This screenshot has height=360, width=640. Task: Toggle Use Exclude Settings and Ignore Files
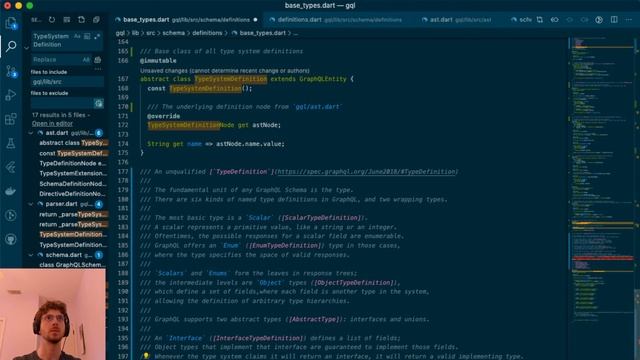tap(98, 103)
